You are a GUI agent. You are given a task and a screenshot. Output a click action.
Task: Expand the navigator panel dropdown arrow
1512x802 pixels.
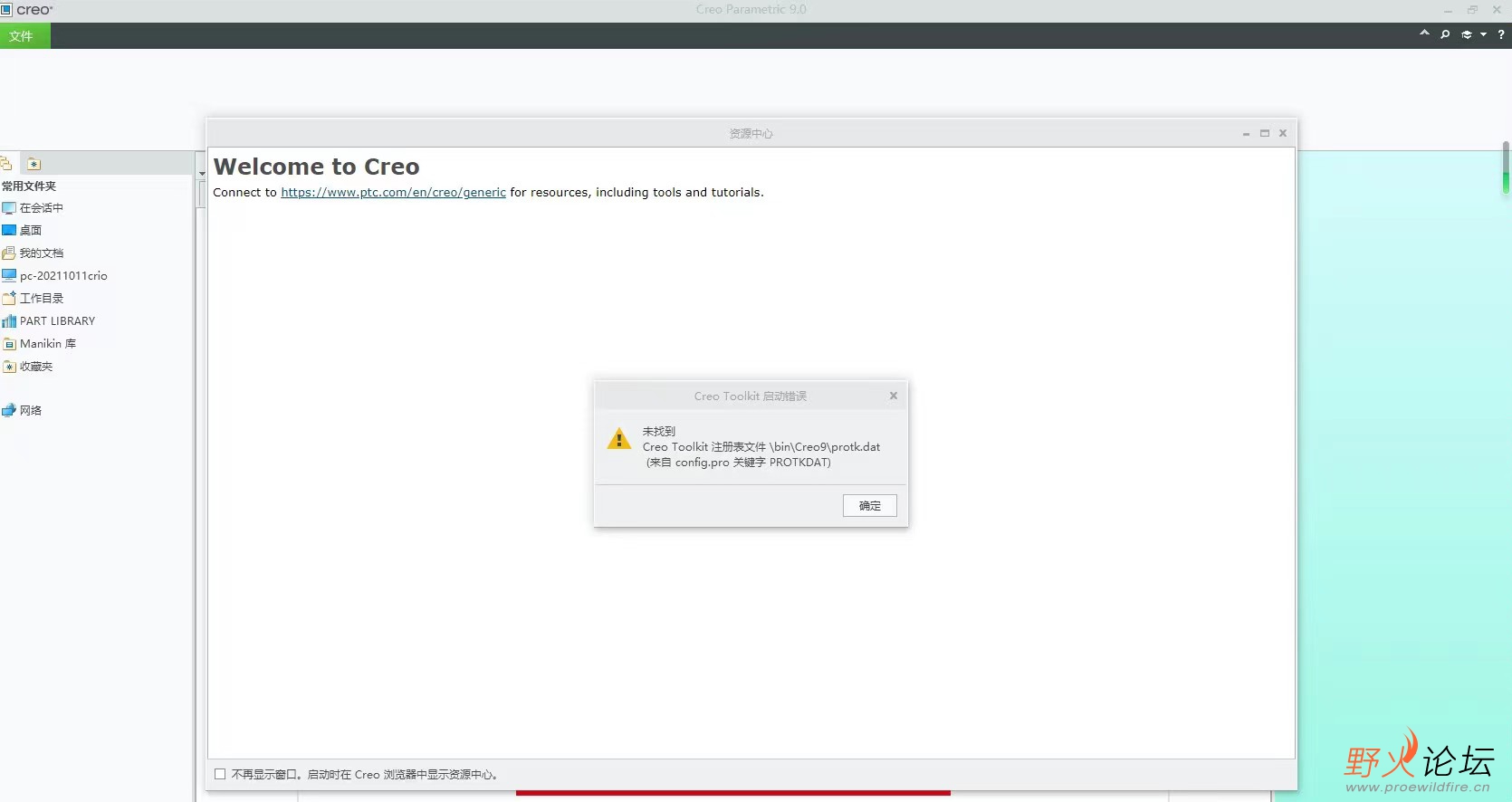click(x=201, y=172)
